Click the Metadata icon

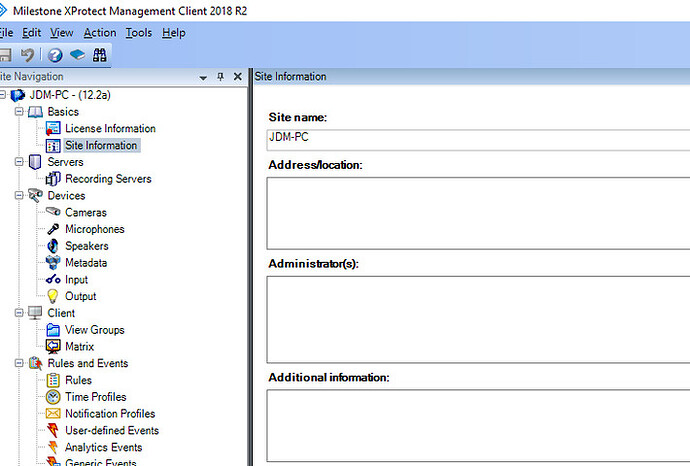53,263
